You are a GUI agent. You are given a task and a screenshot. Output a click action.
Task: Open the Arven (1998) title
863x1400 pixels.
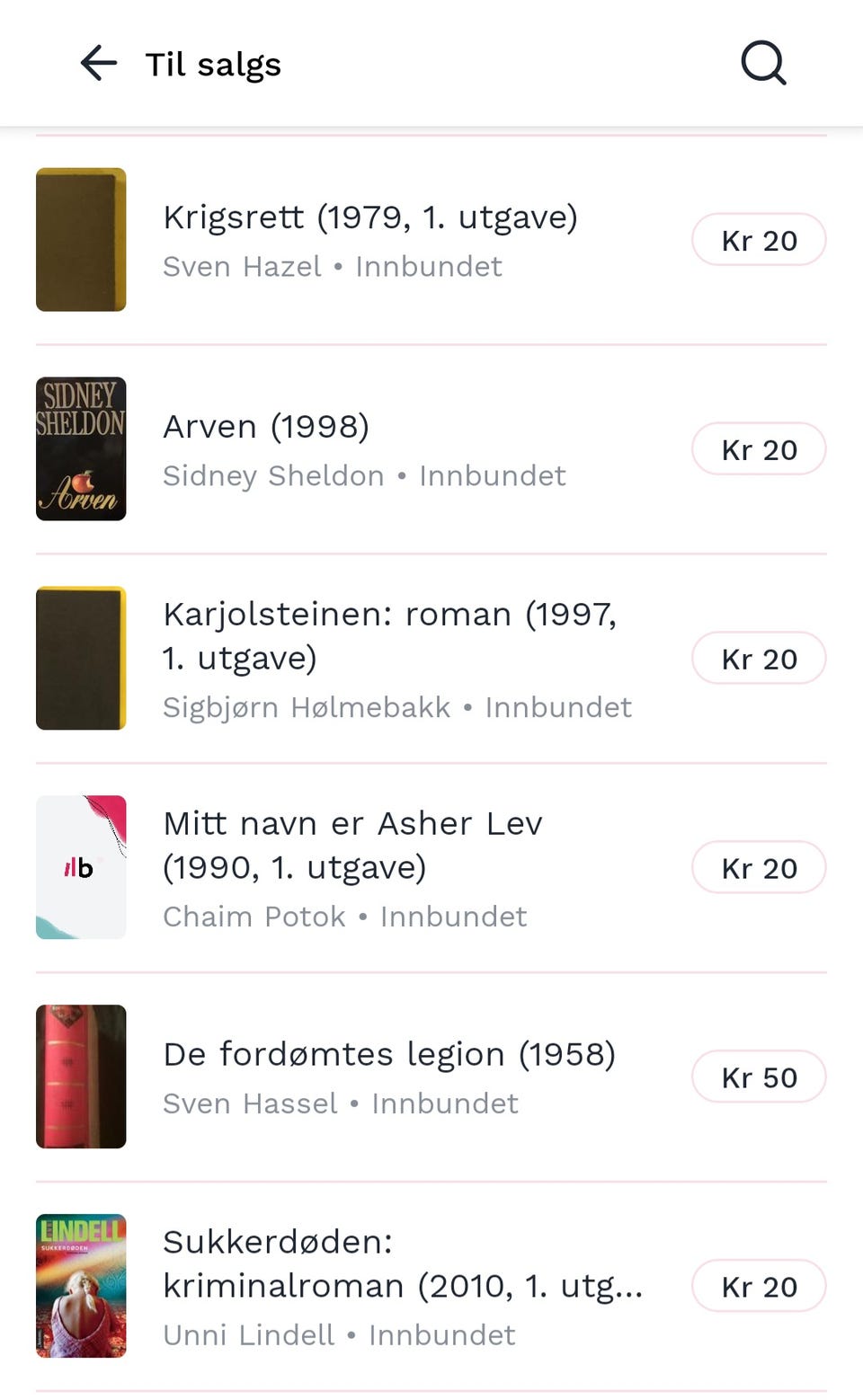point(266,427)
